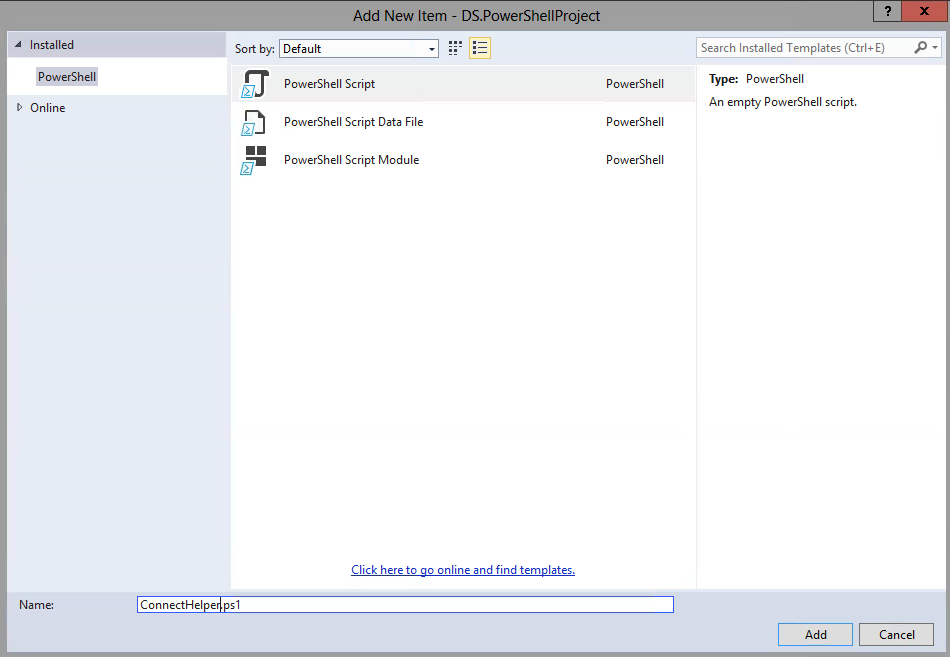Open the search options arrow beside the magnifier
Screen dimensions: 950x657
tap(934, 47)
